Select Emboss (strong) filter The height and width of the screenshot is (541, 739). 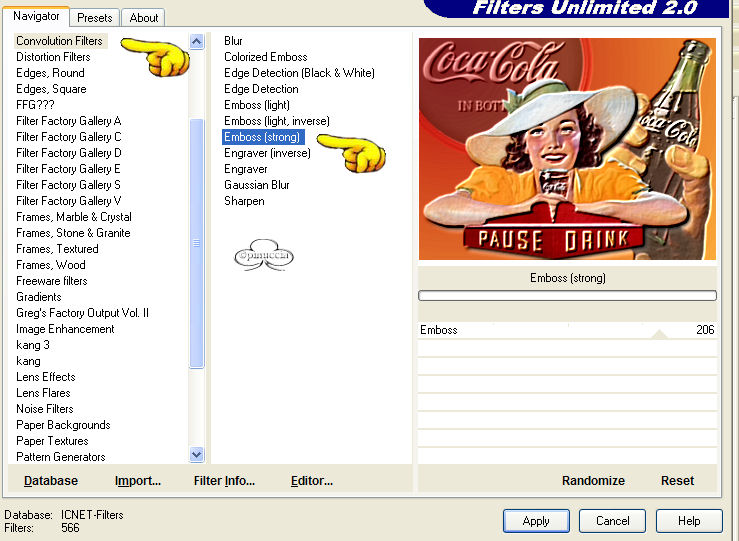(x=263, y=137)
